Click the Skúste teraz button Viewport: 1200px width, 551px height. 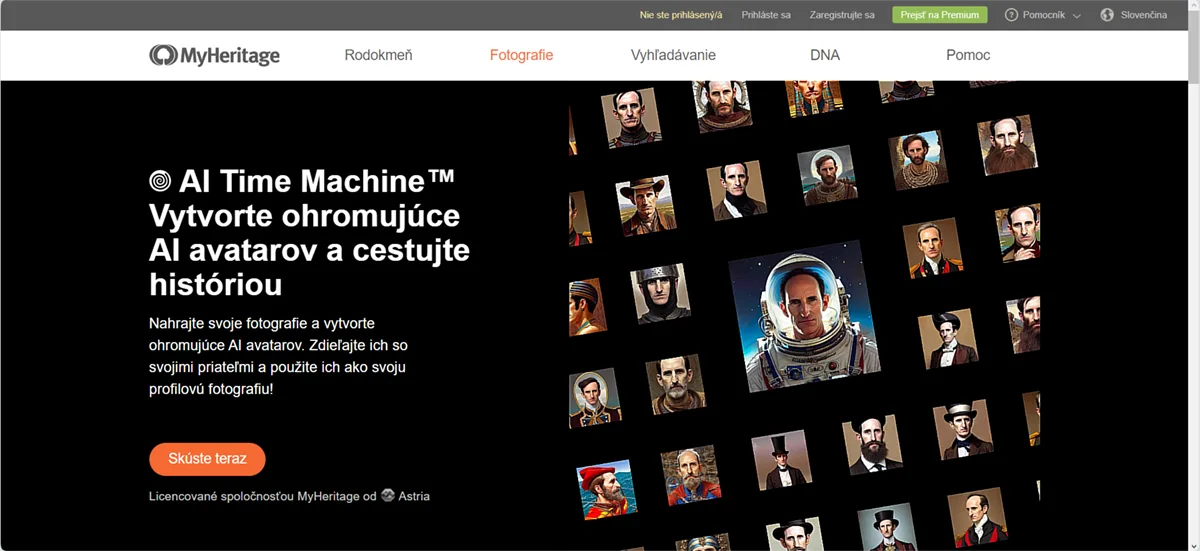(207, 459)
